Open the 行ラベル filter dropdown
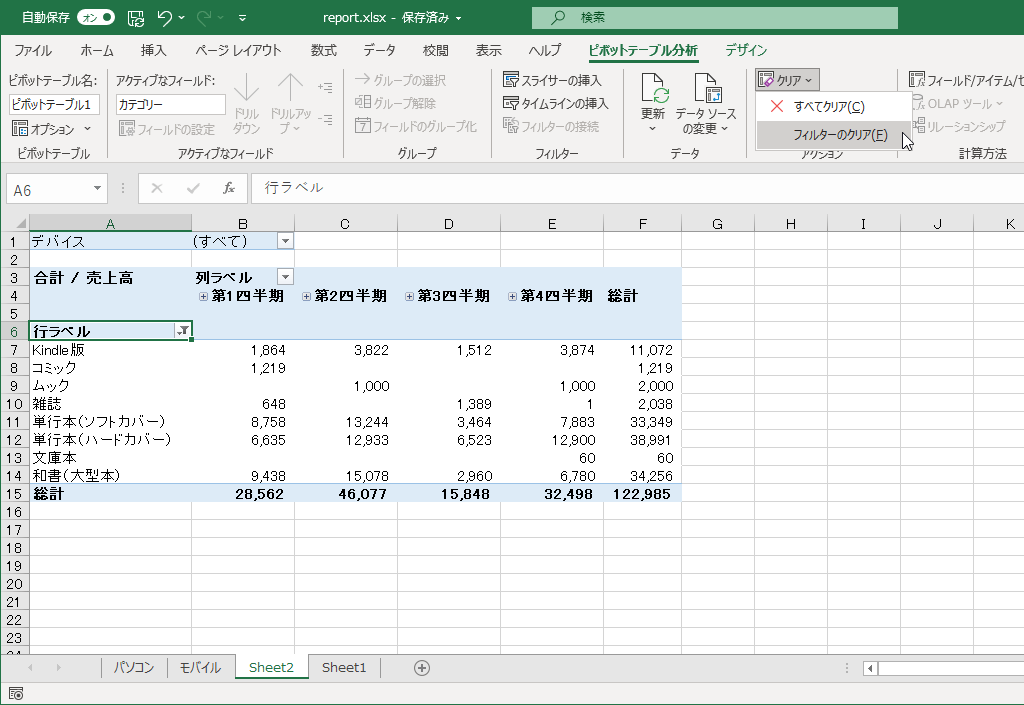The image size is (1024, 705). click(183, 331)
